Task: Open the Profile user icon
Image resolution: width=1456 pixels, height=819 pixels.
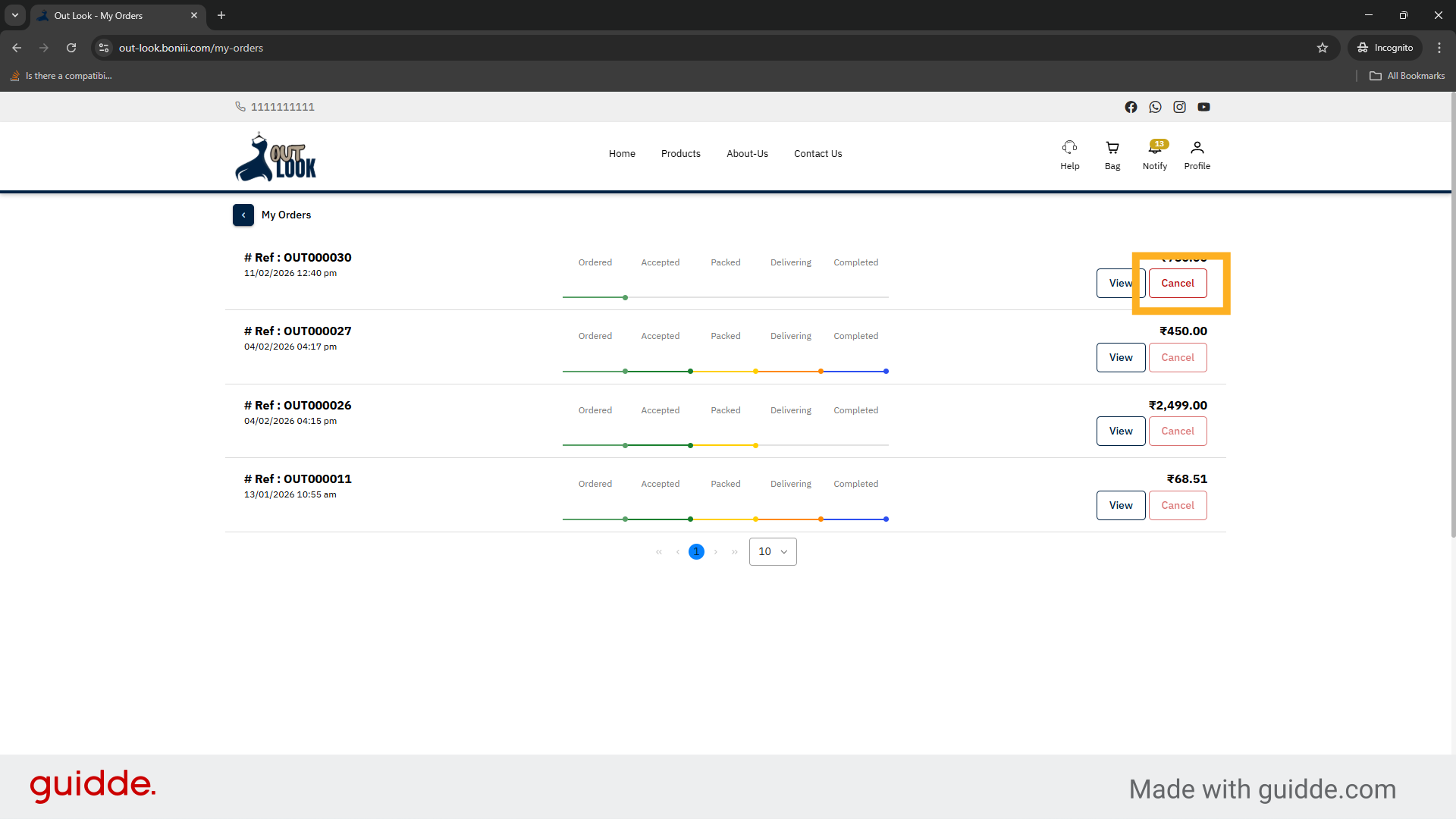Action: pyautogui.click(x=1197, y=148)
